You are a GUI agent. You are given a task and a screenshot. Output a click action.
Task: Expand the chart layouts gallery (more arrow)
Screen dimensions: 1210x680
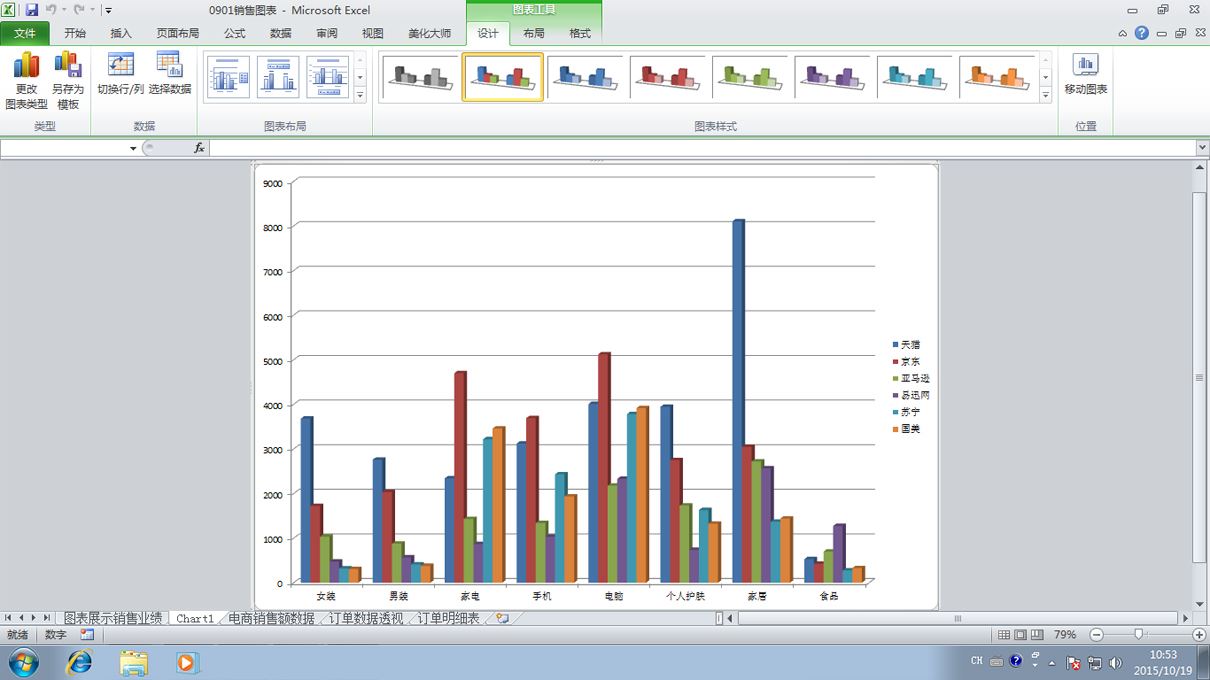(360, 95)
